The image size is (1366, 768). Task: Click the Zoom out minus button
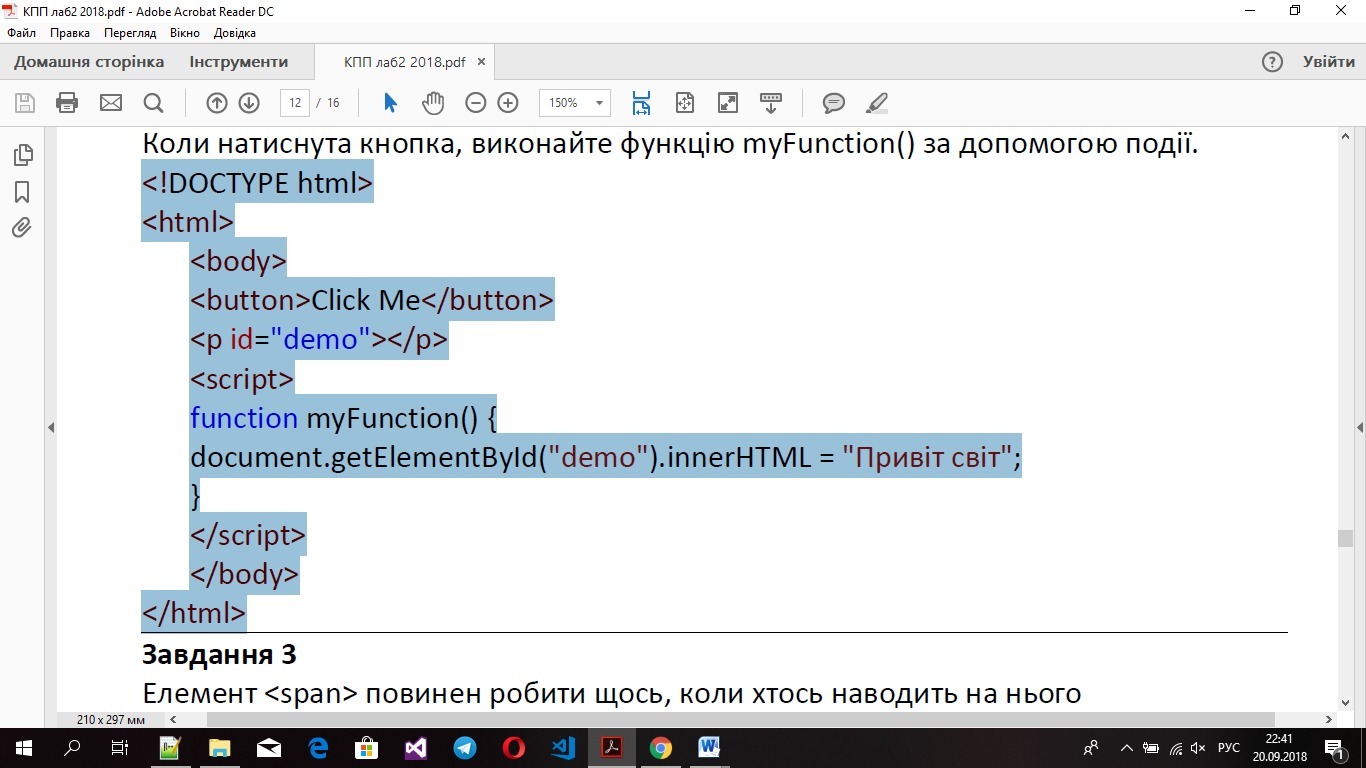pos(476,103)
